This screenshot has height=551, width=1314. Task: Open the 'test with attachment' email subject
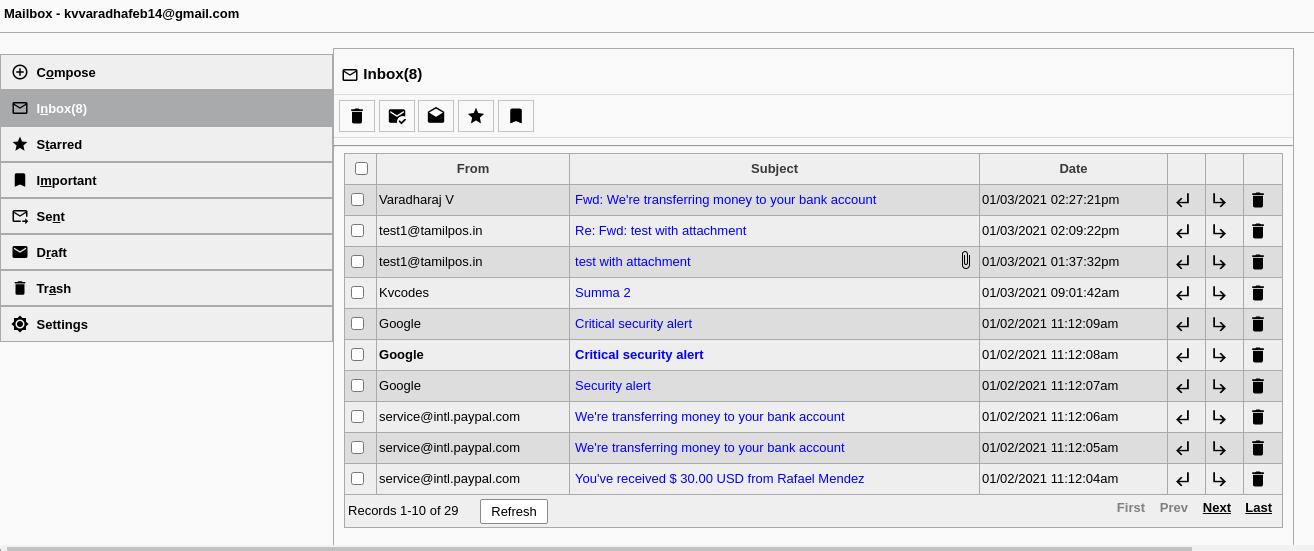[632, 262]
